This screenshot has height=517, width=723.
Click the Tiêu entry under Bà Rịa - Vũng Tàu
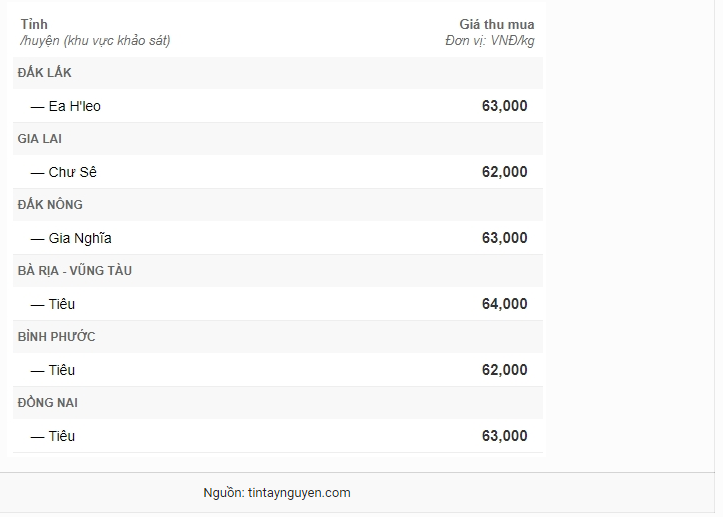(x=61, y=304)
